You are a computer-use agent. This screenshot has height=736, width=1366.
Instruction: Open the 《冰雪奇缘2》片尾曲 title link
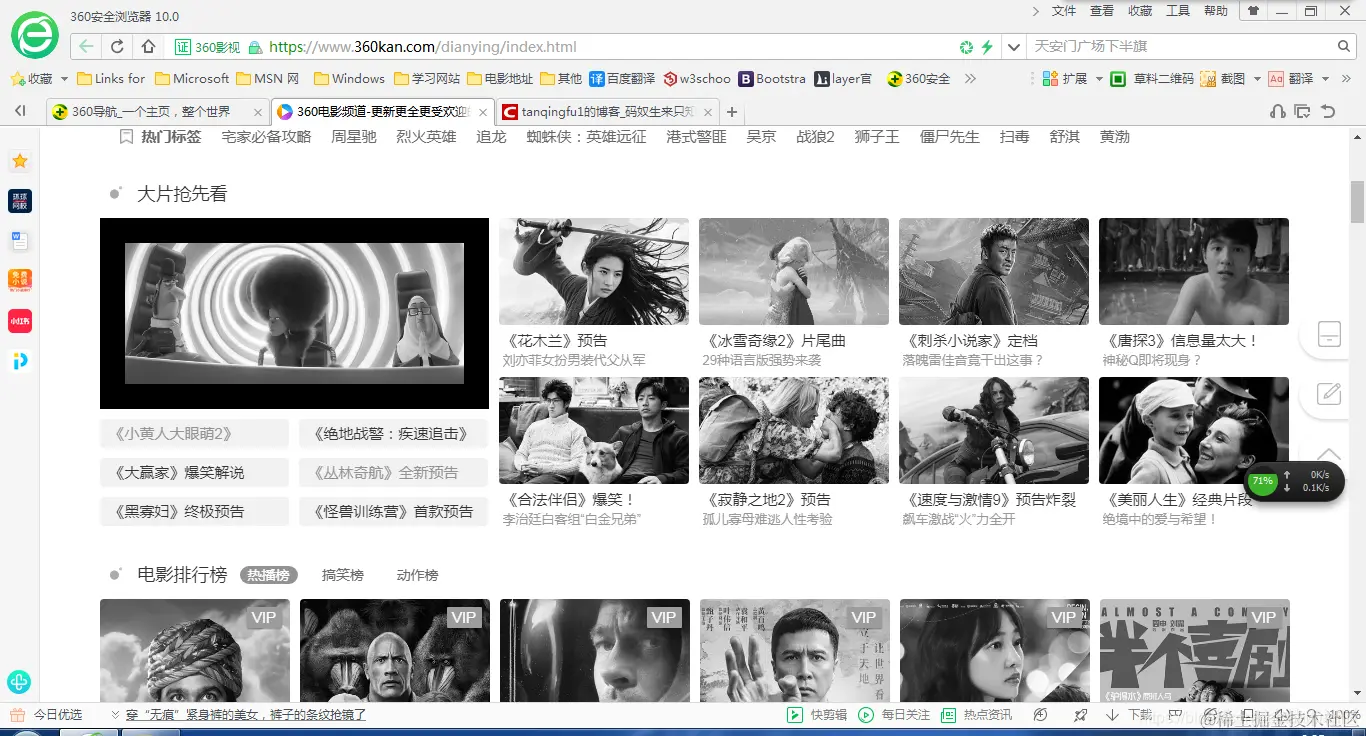click(774, 341)
